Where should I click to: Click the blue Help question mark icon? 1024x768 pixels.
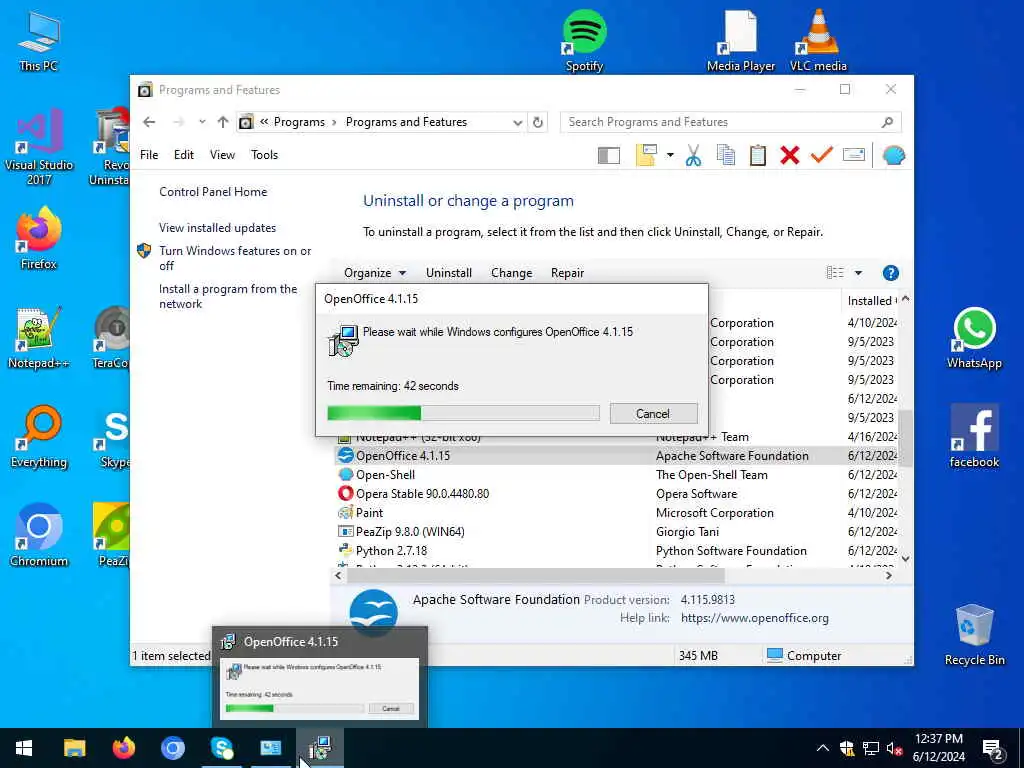(890, 273)
